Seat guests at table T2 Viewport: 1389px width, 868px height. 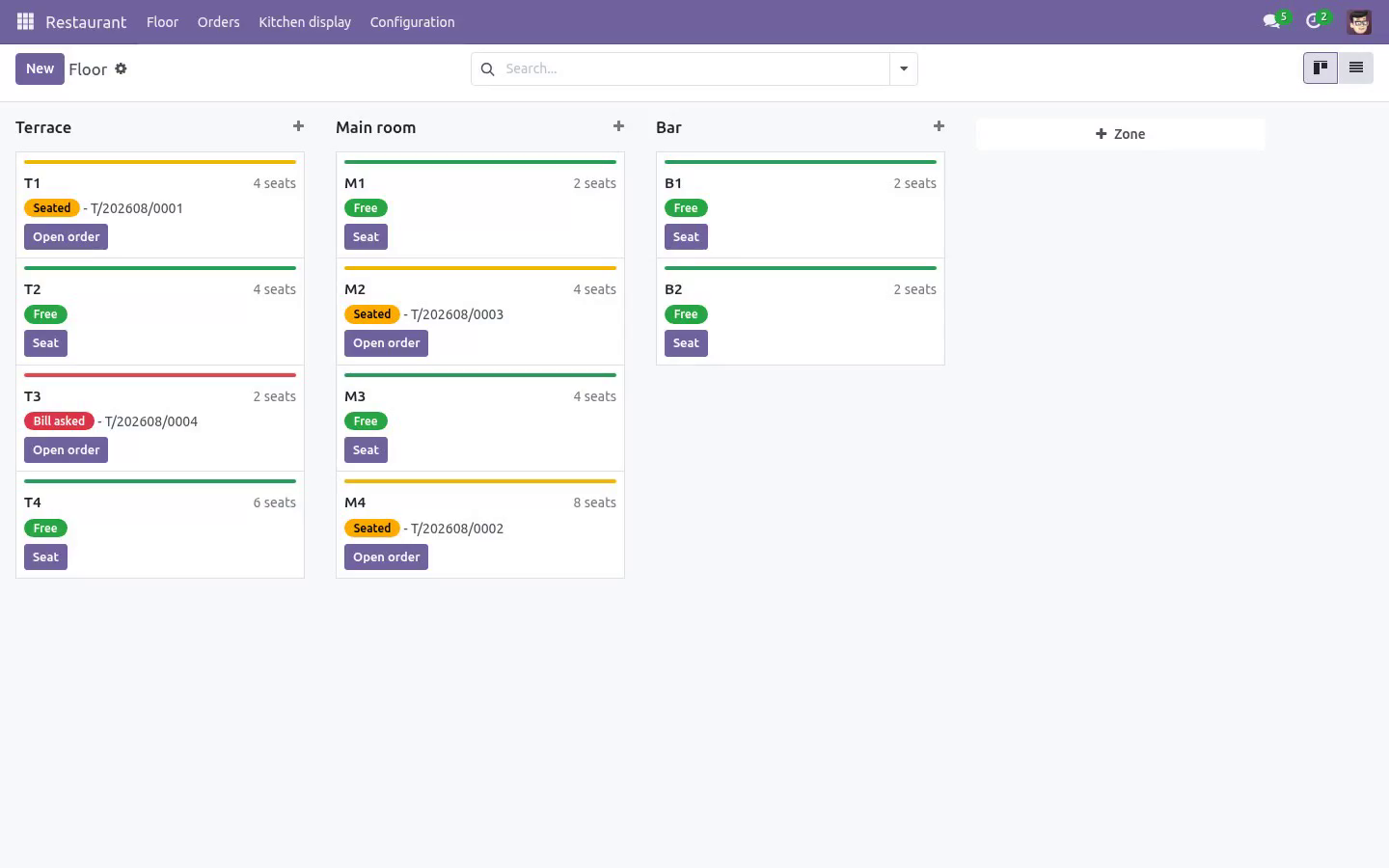pyautogui.click(x=45, y=342)
